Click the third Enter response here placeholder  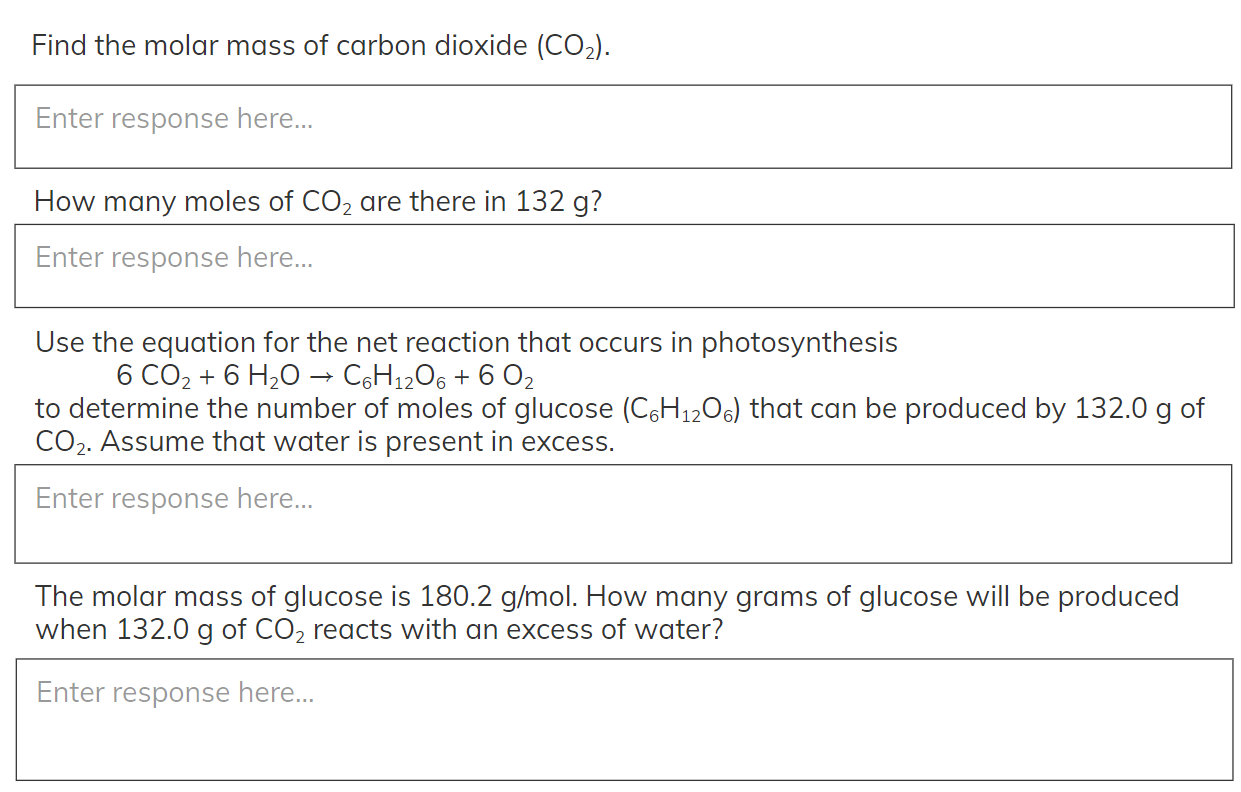[173, 498]
